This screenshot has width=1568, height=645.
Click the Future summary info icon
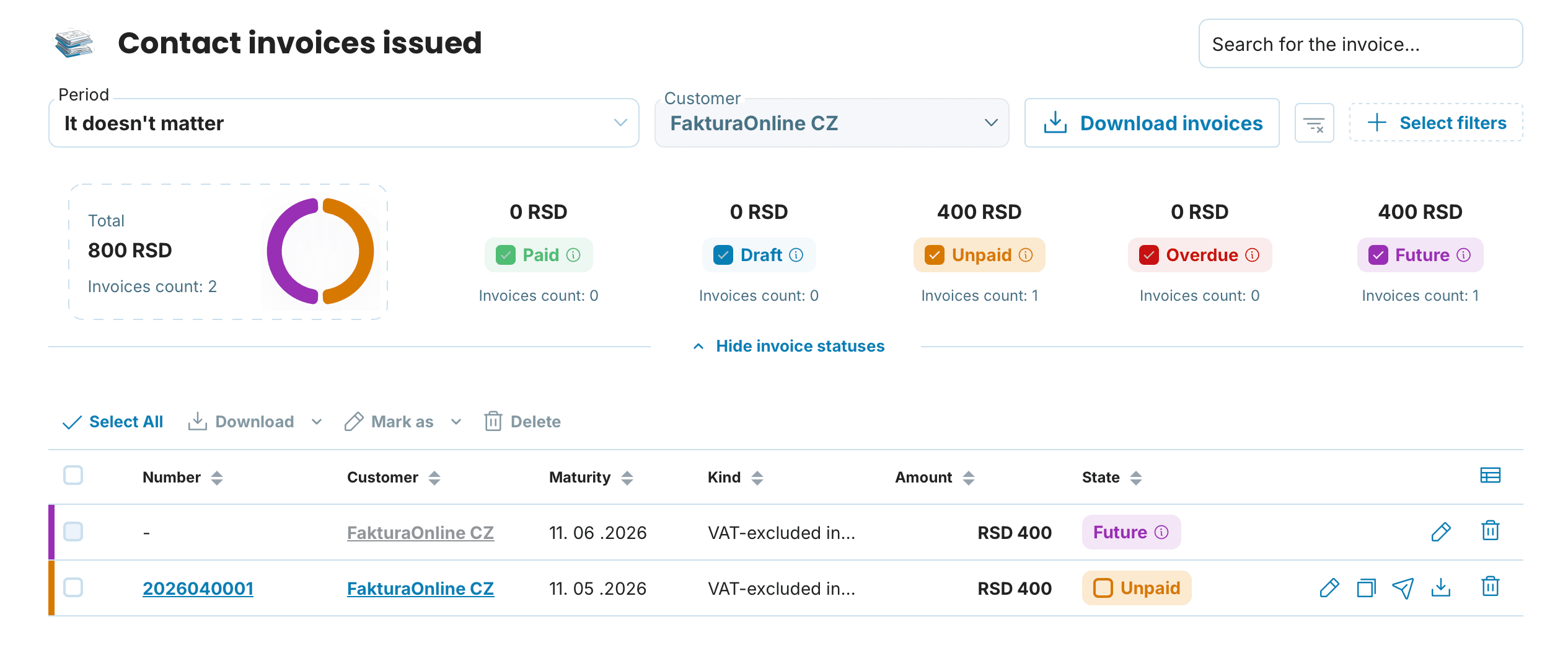[1464, 255]
